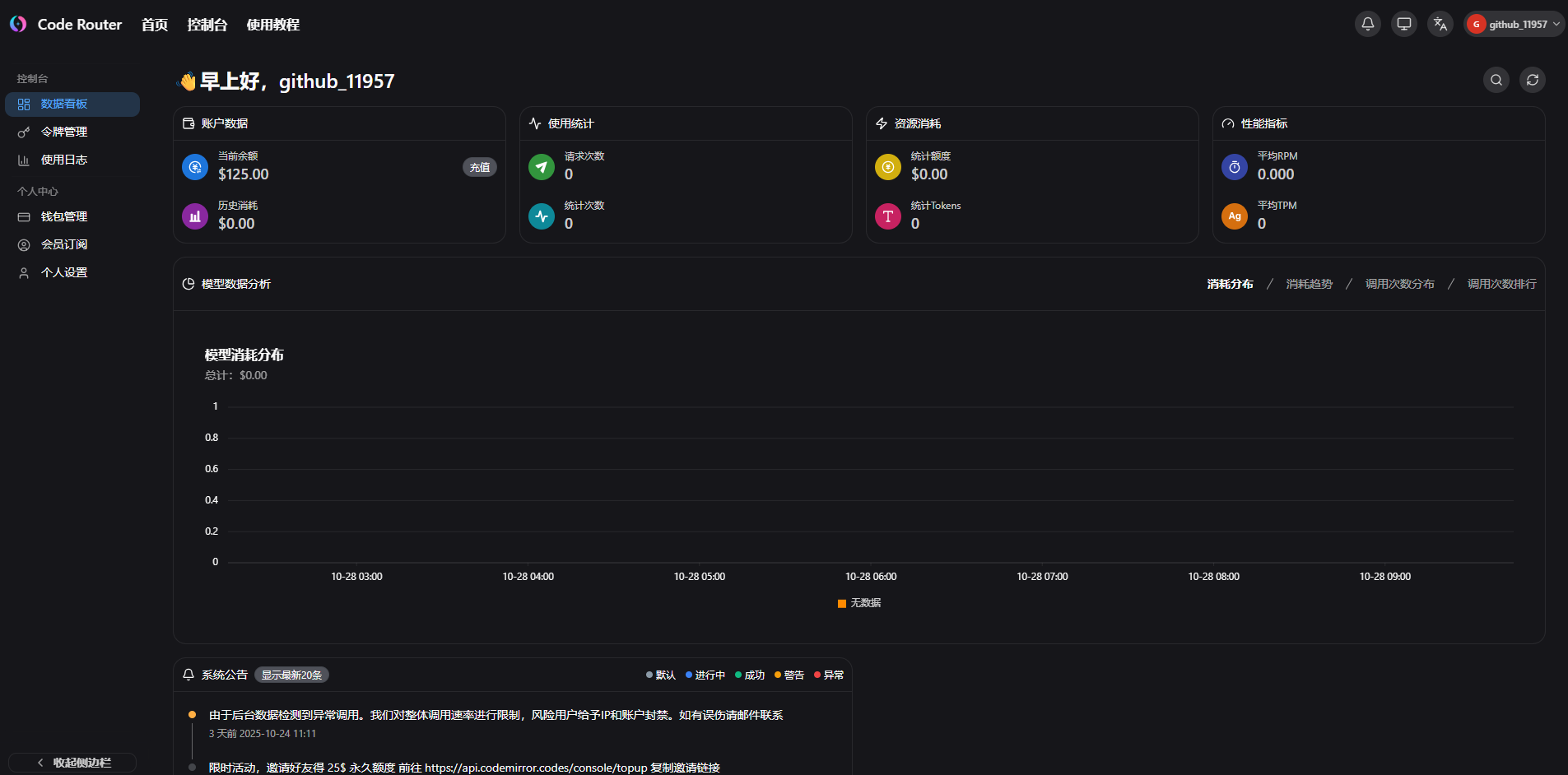Click the monitor theme switch icon

click(1404, 24)
